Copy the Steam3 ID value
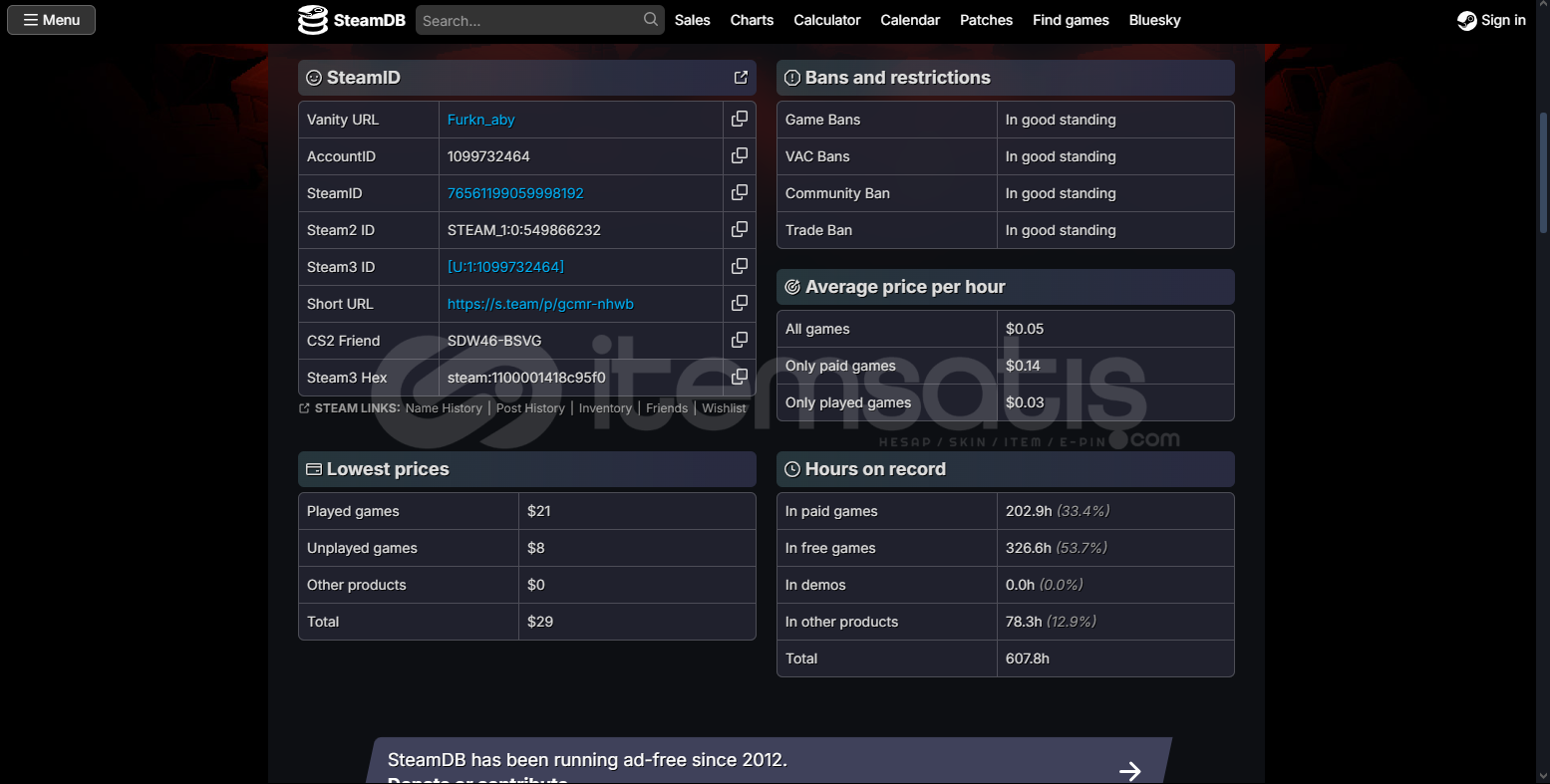The image size is (1550, 784). [740, 266]
